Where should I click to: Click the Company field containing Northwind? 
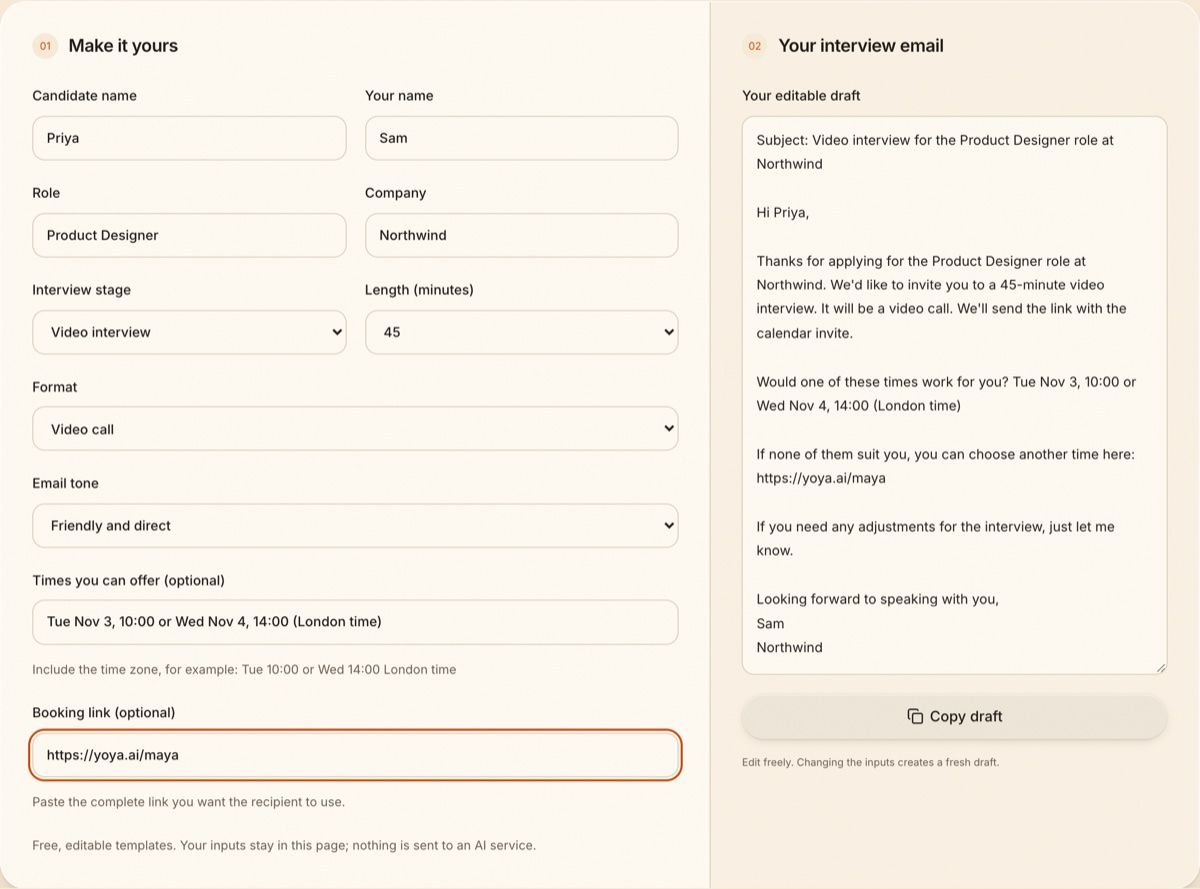521,235
